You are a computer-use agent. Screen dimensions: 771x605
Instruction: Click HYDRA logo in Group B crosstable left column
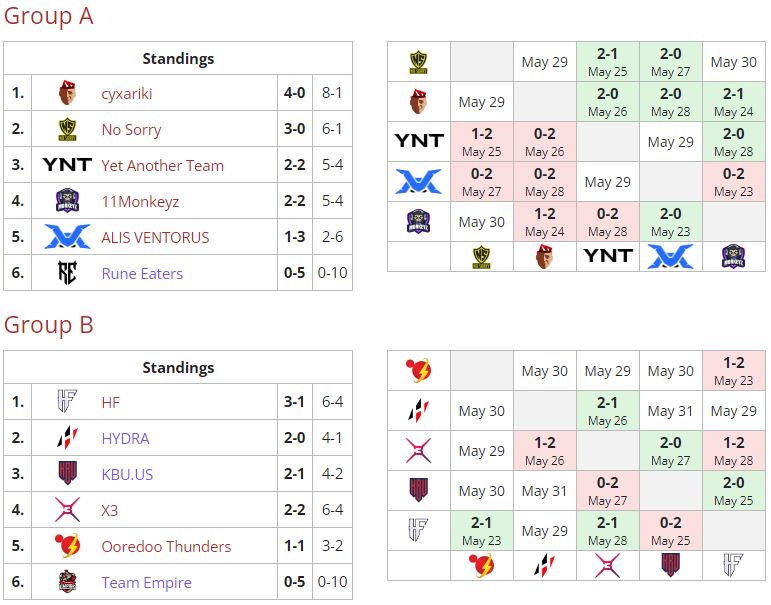tap(418, 411)
